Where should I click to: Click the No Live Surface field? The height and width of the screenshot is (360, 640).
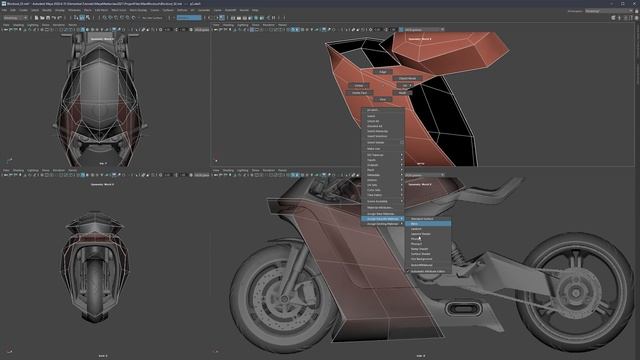coord(151,18)
